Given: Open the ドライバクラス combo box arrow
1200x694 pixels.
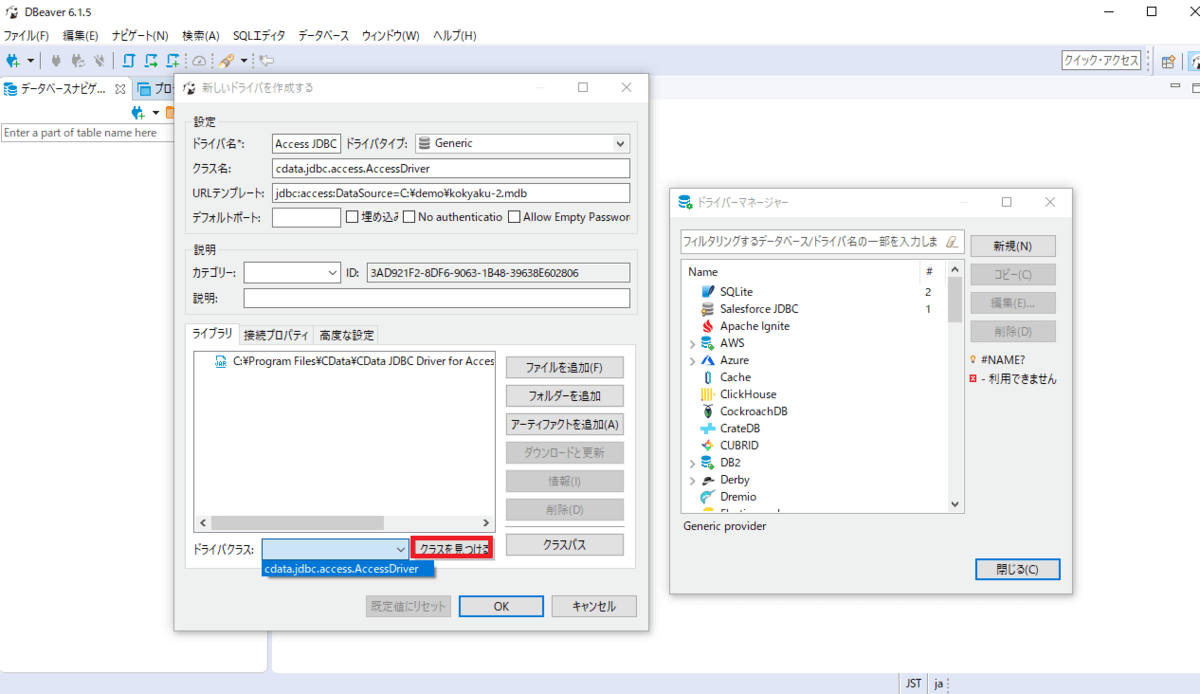Looking at the screenshot, I should click(x=400, y=549).
